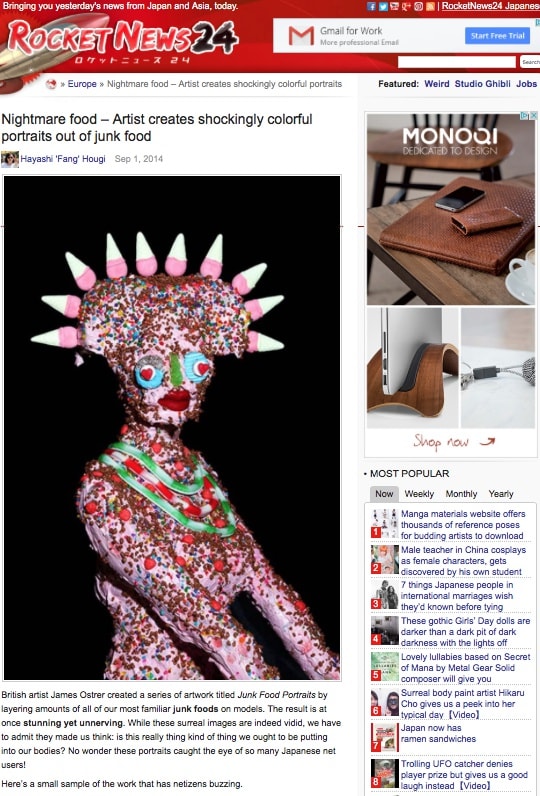
Task: Go home via the breadcrumb rocket icon
Action: [51, 84]
